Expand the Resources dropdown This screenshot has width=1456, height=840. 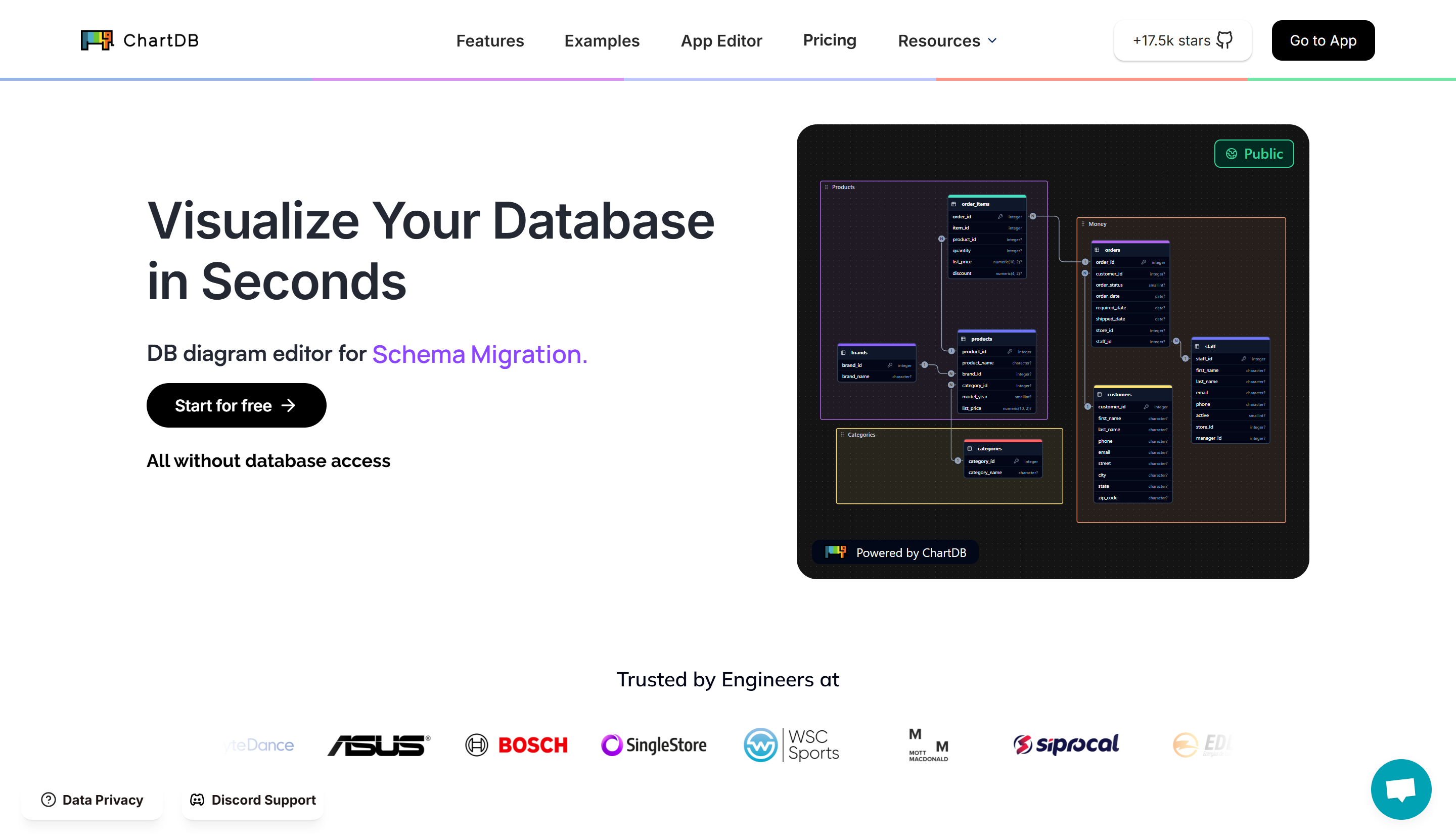tap(947, 40)
